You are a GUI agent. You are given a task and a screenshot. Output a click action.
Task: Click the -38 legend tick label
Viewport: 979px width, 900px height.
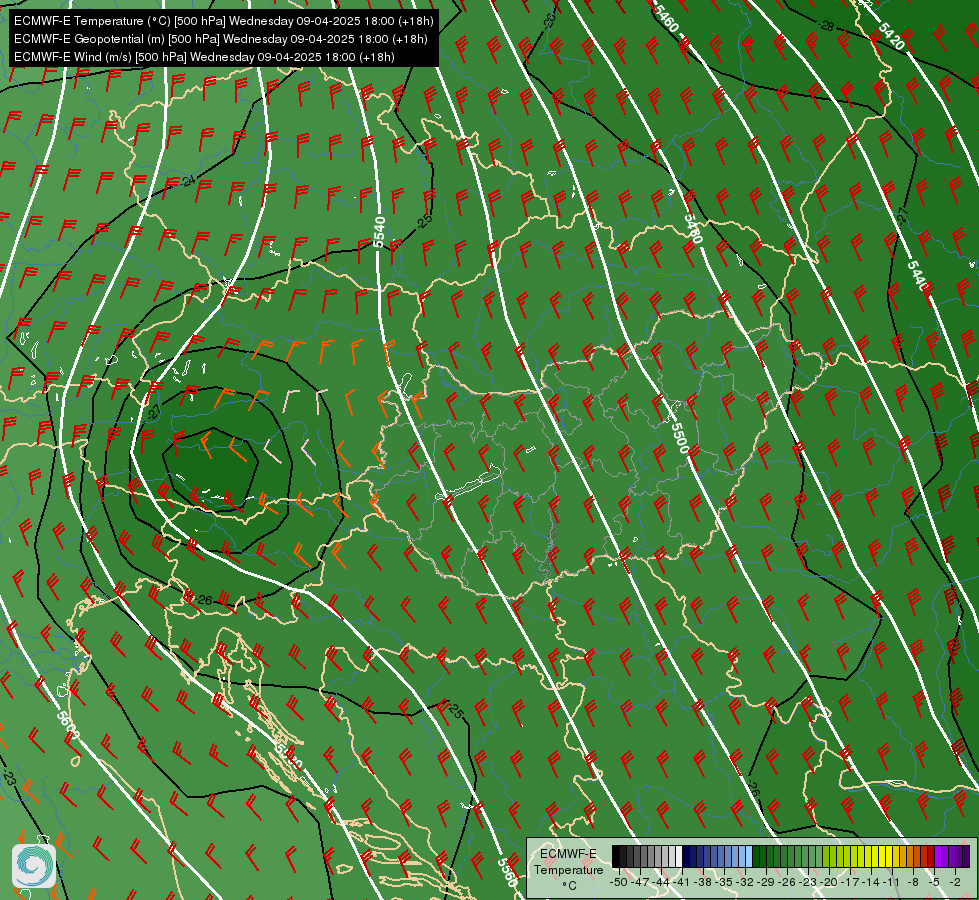[703, 882]
